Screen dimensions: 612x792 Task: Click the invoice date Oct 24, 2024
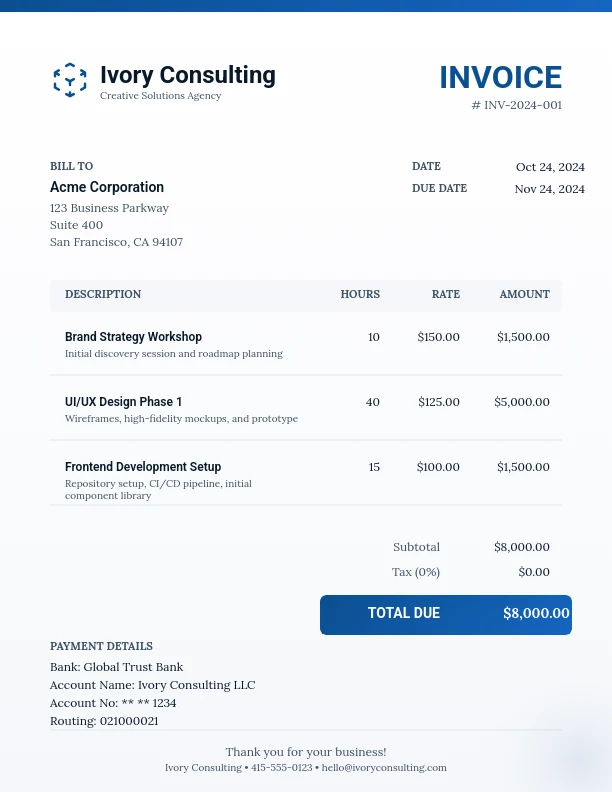[x=550, y=167]
